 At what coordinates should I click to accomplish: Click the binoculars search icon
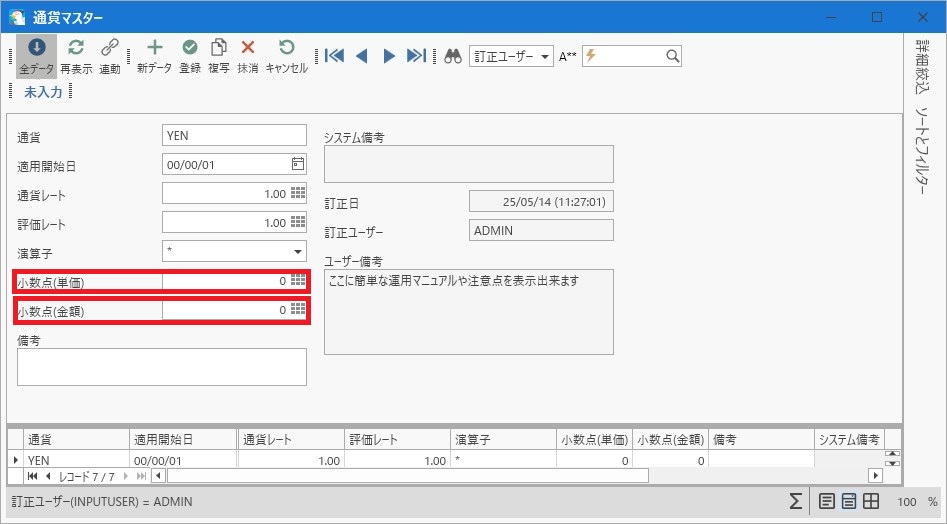pyautogui.click(x=453, y=56)
